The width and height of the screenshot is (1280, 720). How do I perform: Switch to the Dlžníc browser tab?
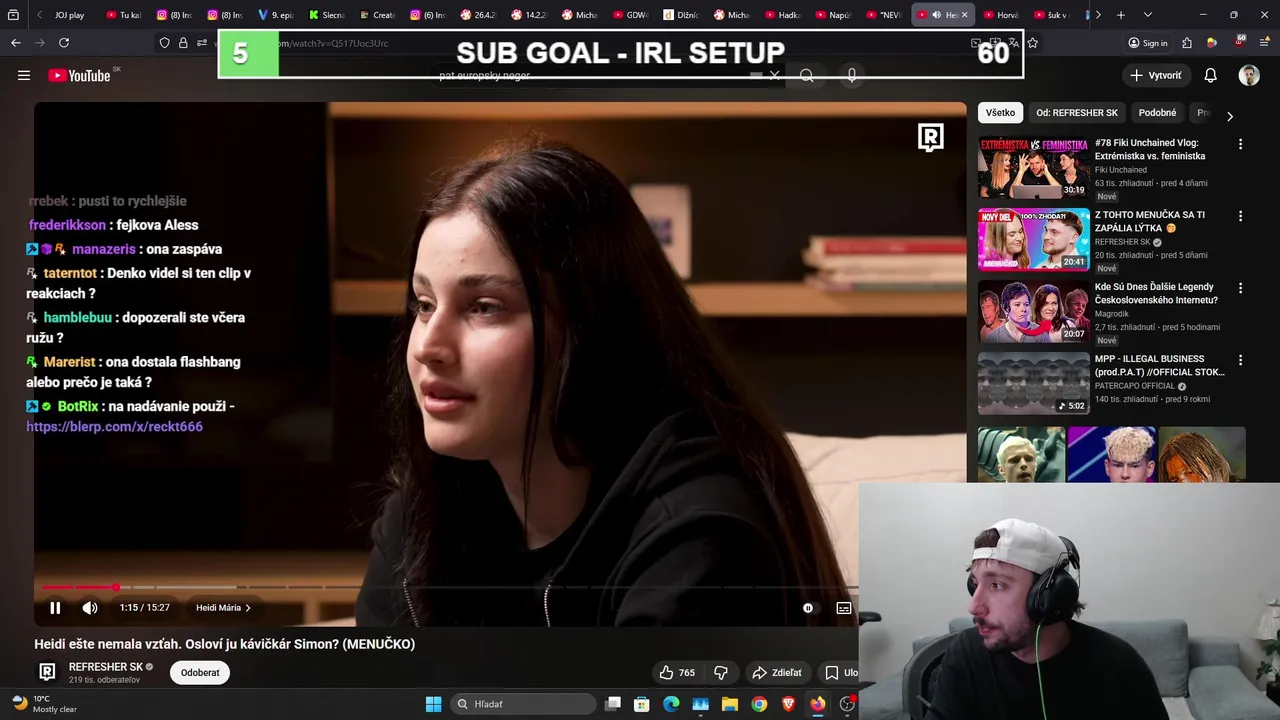point(680,15)
